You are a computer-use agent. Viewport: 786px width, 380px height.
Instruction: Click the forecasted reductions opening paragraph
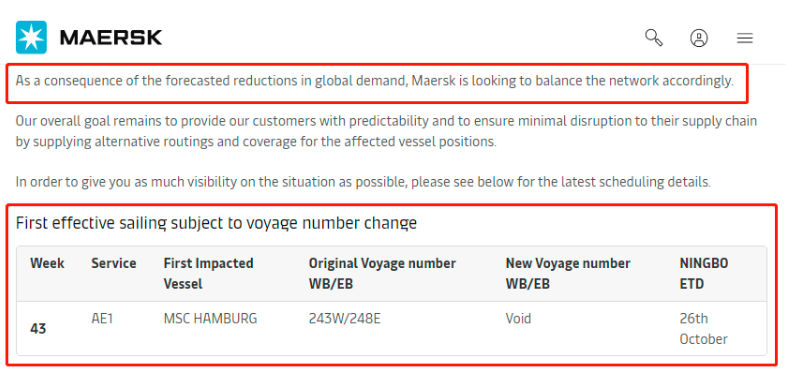374,81
